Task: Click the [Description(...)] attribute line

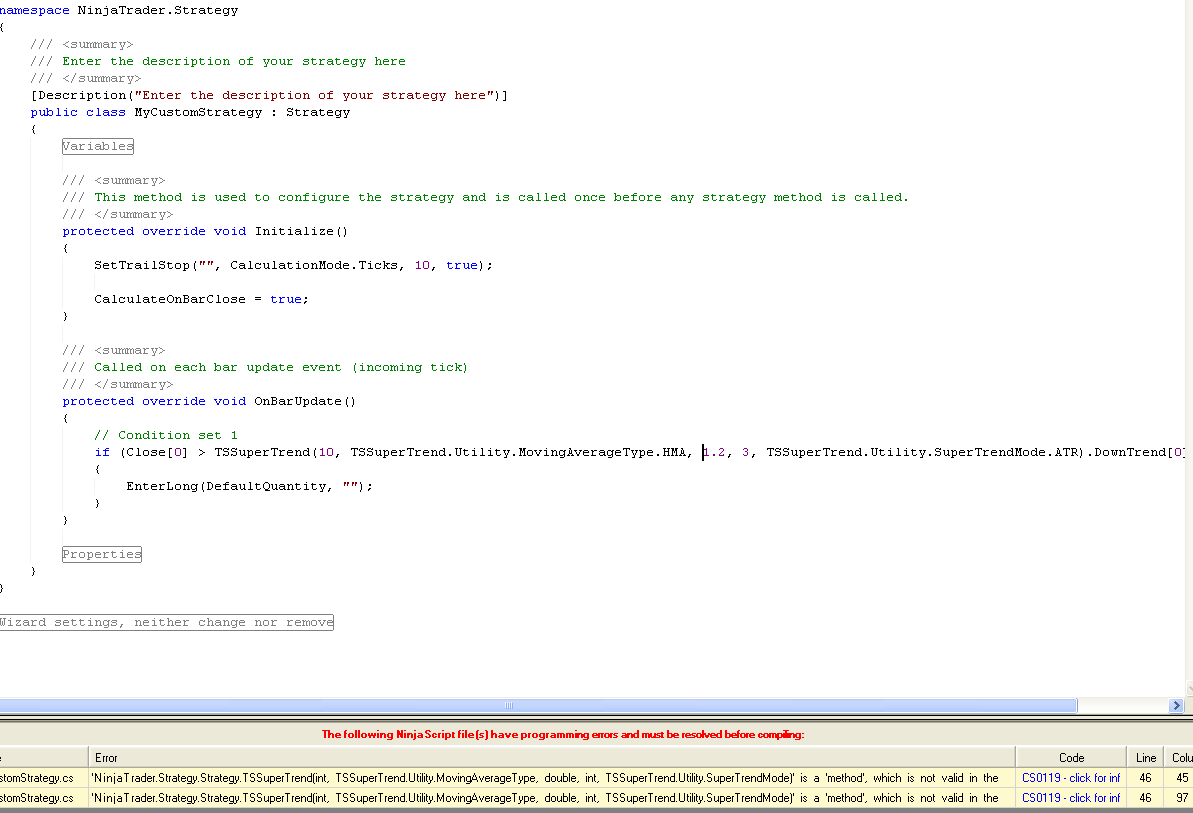Action: (x=269, y=95)
